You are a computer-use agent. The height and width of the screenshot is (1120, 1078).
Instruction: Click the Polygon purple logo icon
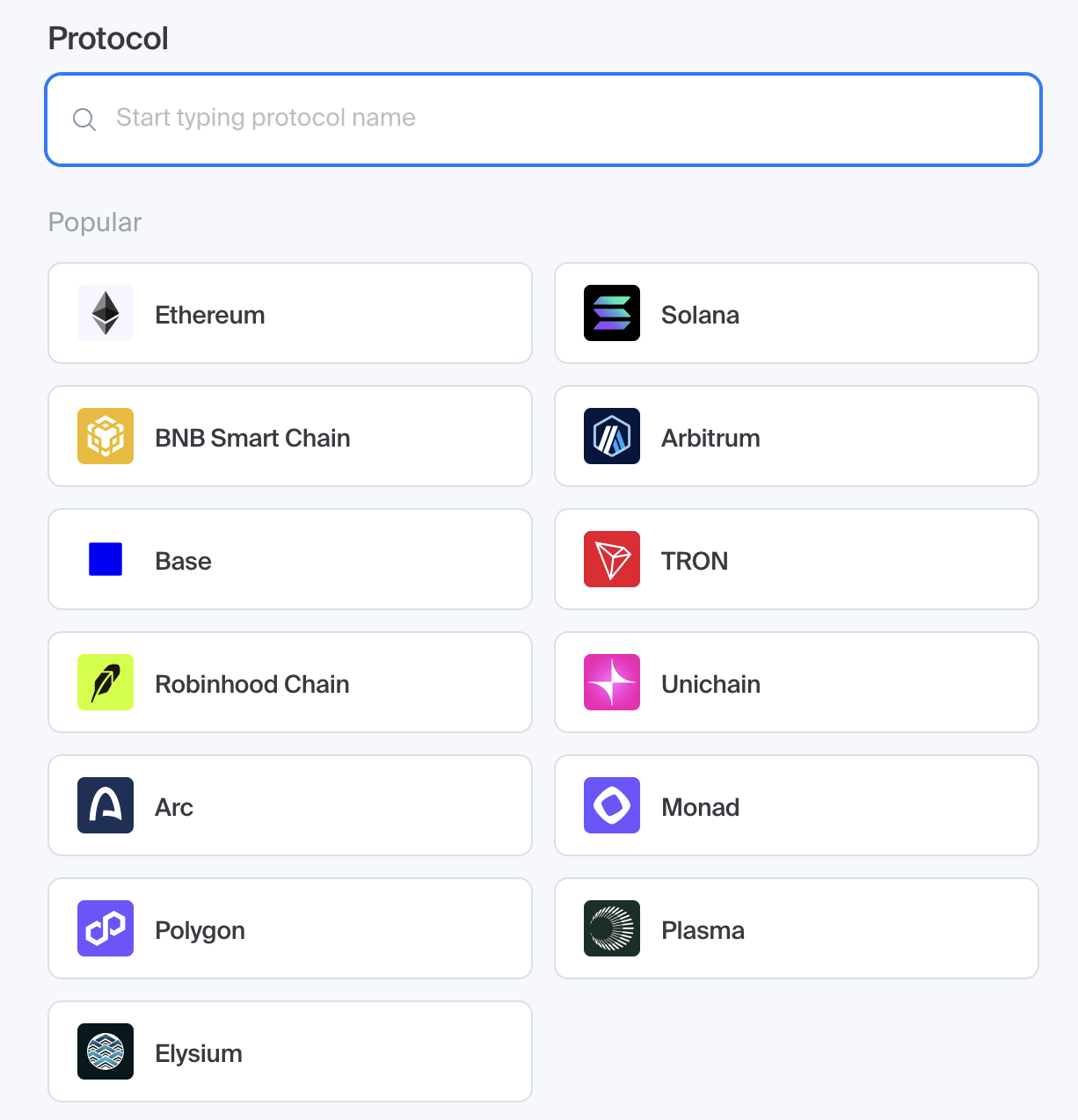[x=106, y=928]
